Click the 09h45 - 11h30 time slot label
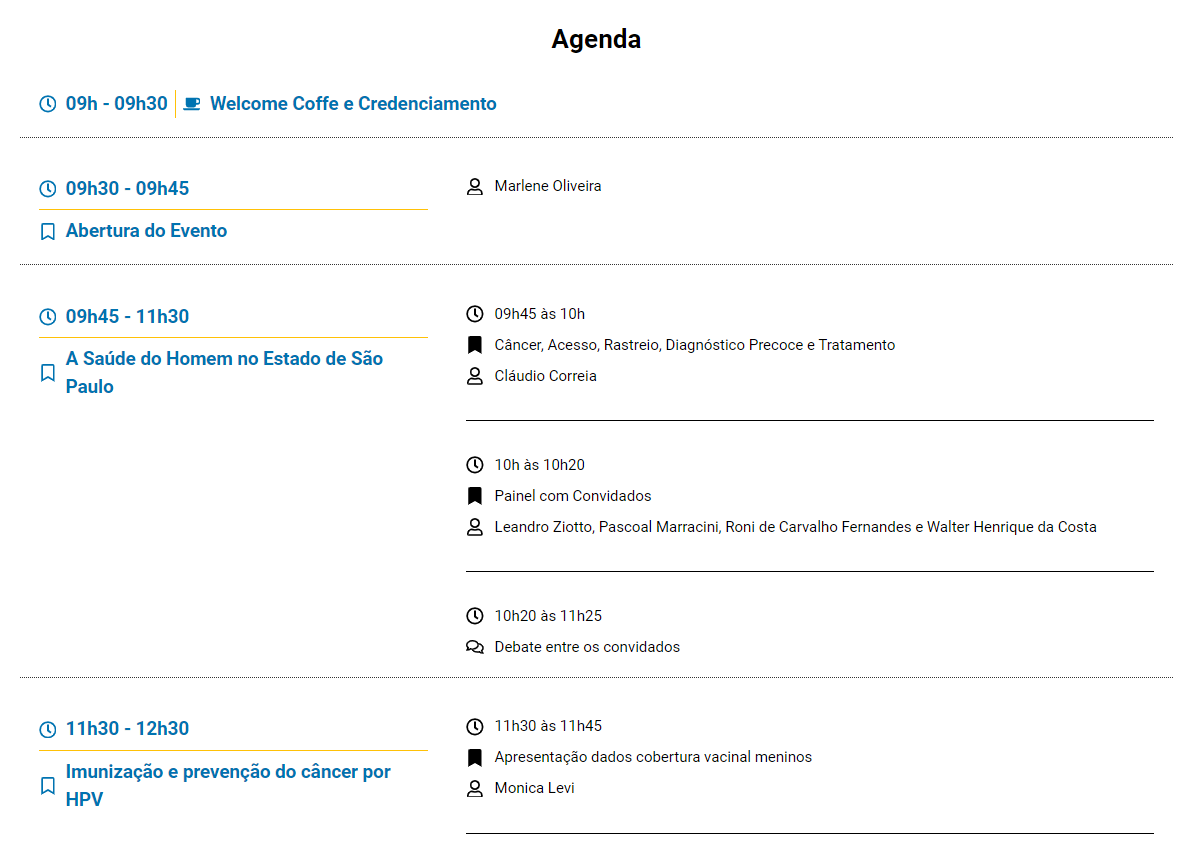Image resolution: width=1200 pixels, height=843 pixels. pos(127,316)
